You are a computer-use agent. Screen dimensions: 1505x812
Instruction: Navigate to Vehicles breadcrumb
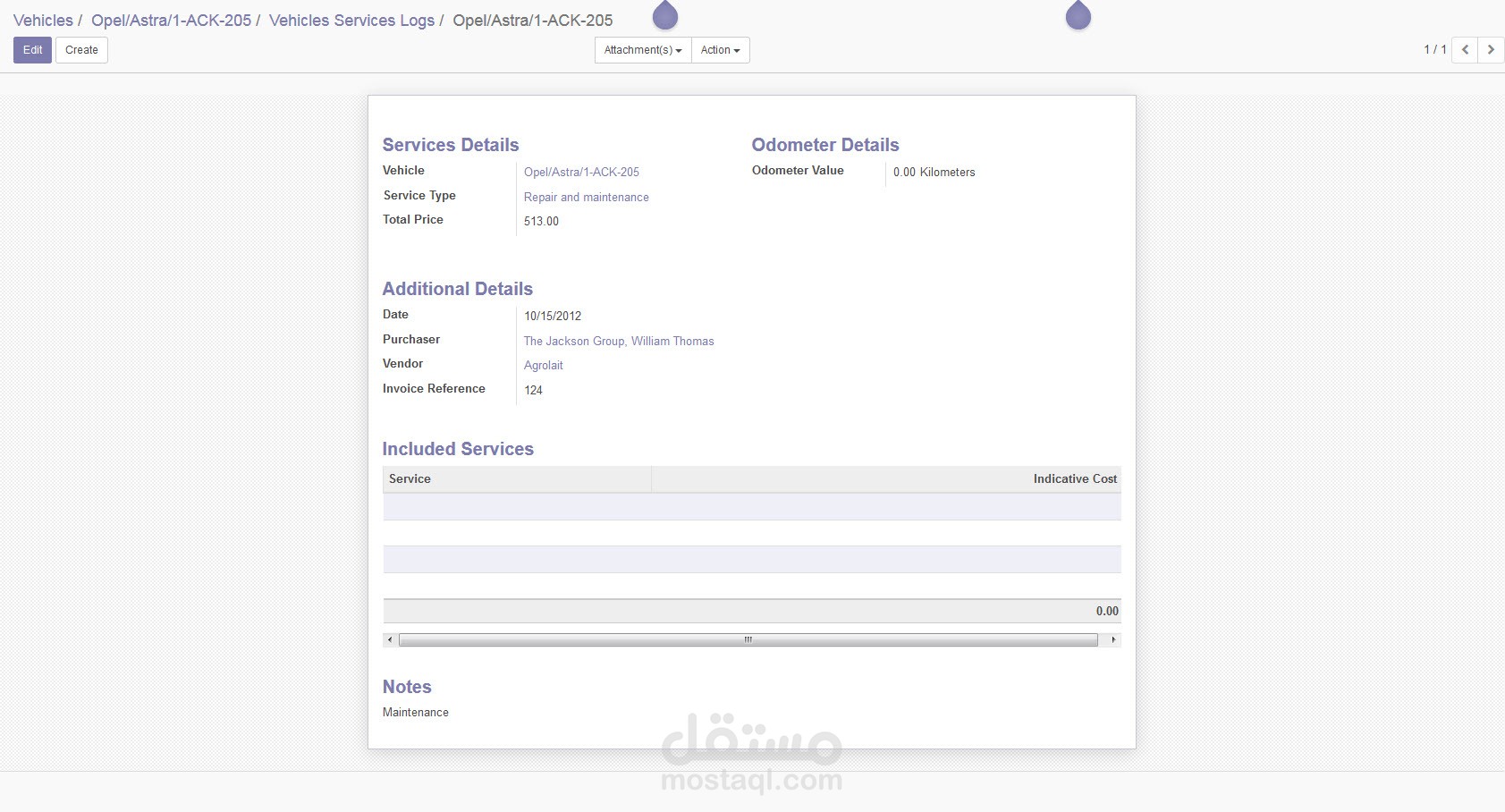(x=43, y=21)
